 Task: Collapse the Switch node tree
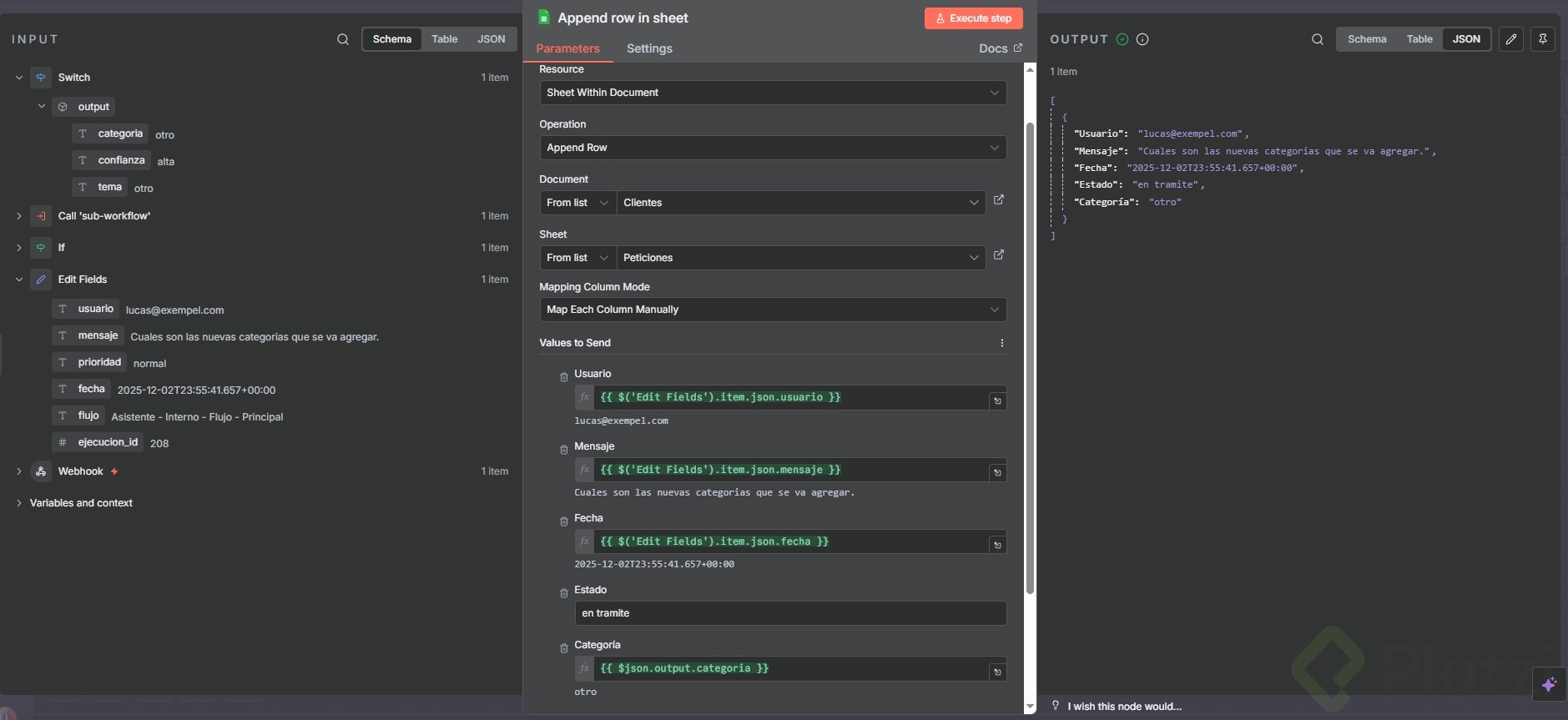19,78
